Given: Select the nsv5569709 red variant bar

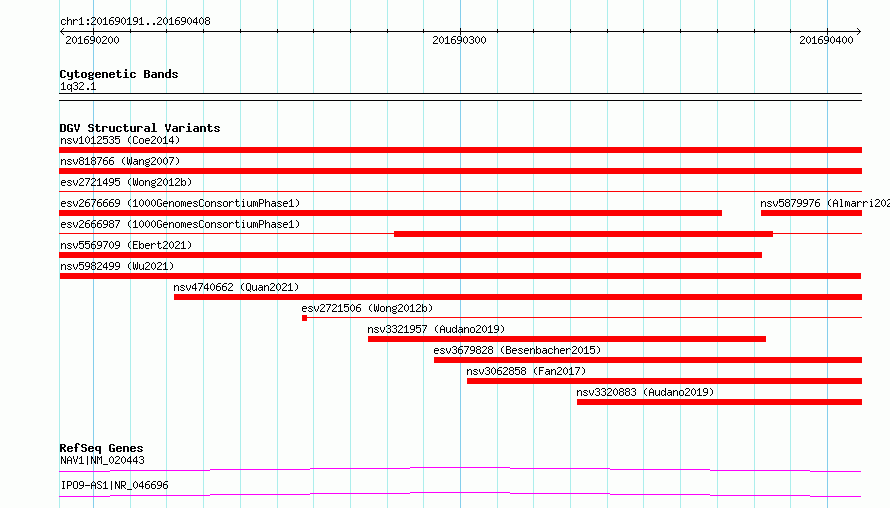Looking at the screenshot, I should (x=410, y=255).
